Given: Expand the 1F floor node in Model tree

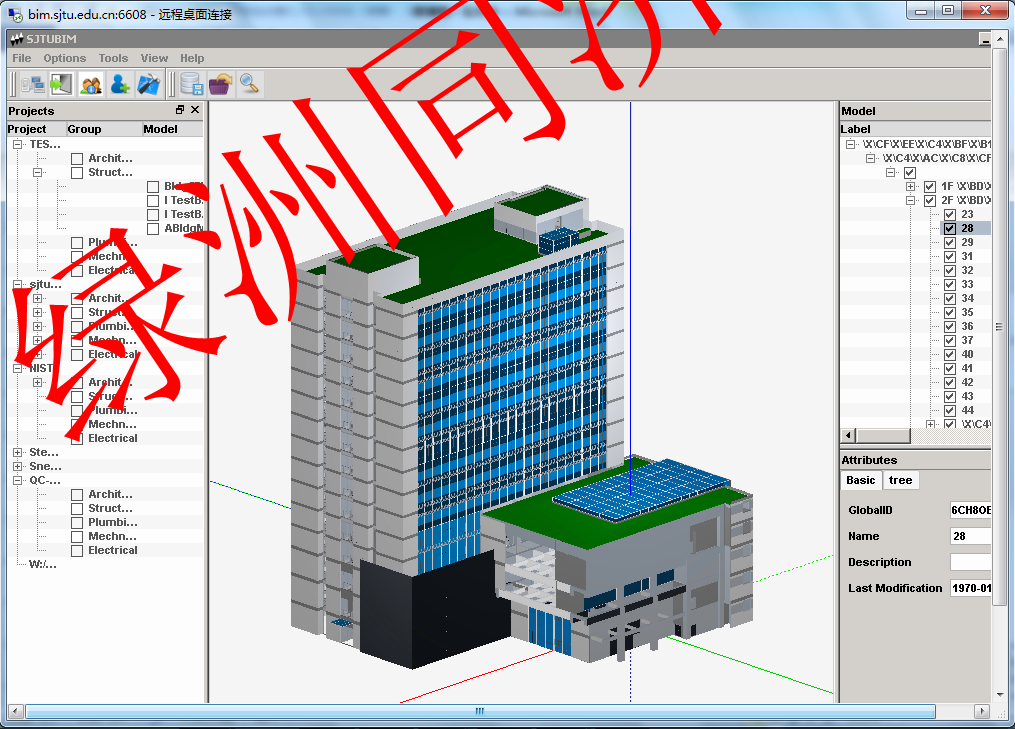Looking at the screenshot, I should [911, 187].
